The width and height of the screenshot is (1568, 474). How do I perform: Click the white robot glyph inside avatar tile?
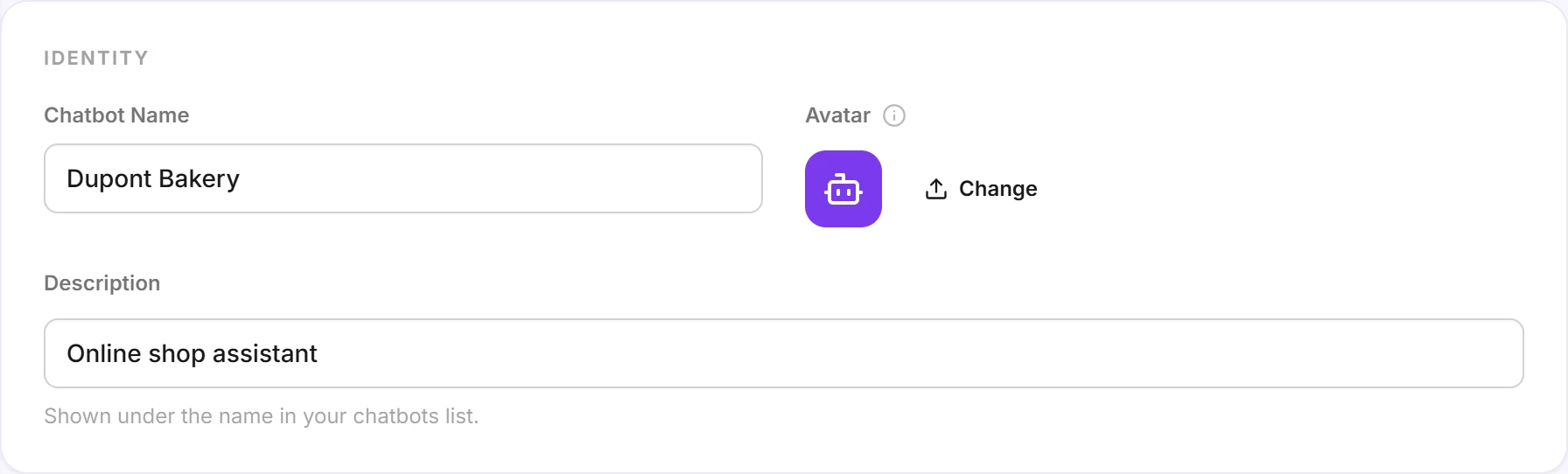tap(843, 189)
